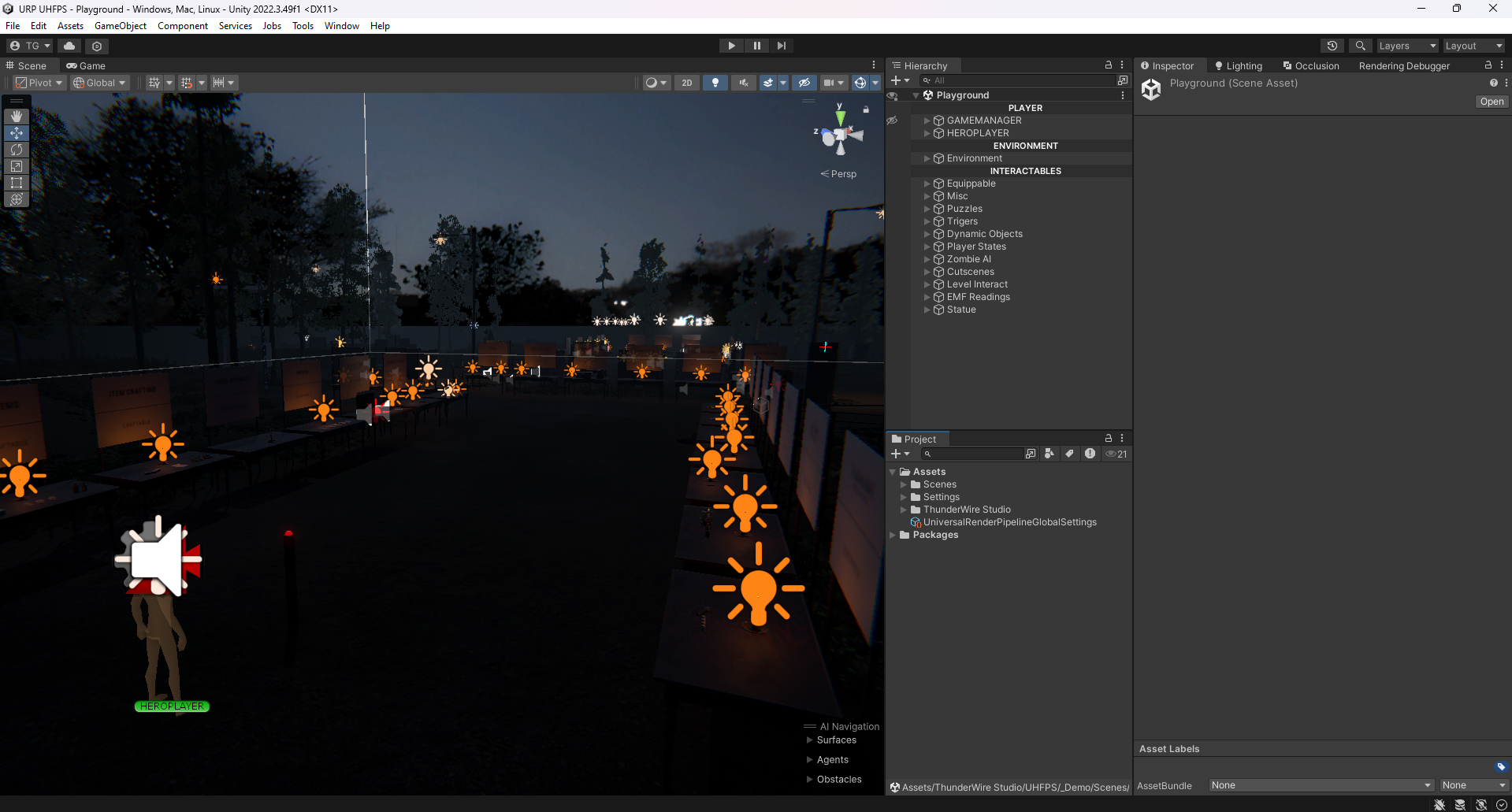Mute scene audio toggle
Image resolution: width=1512 pixels, height=812 pixels.
coord(743,83)
